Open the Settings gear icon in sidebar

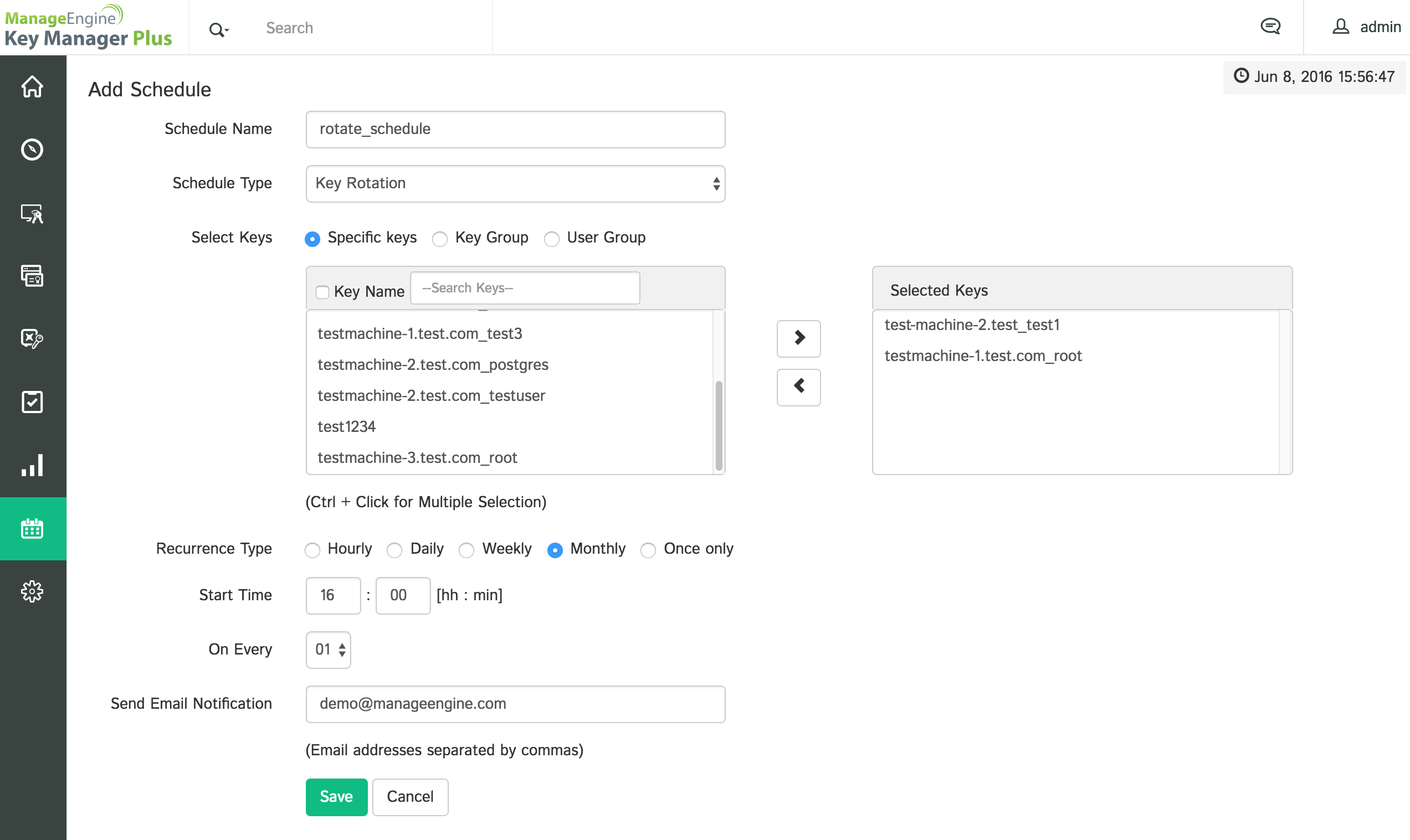pyautogui.click(x=32, y=591)
